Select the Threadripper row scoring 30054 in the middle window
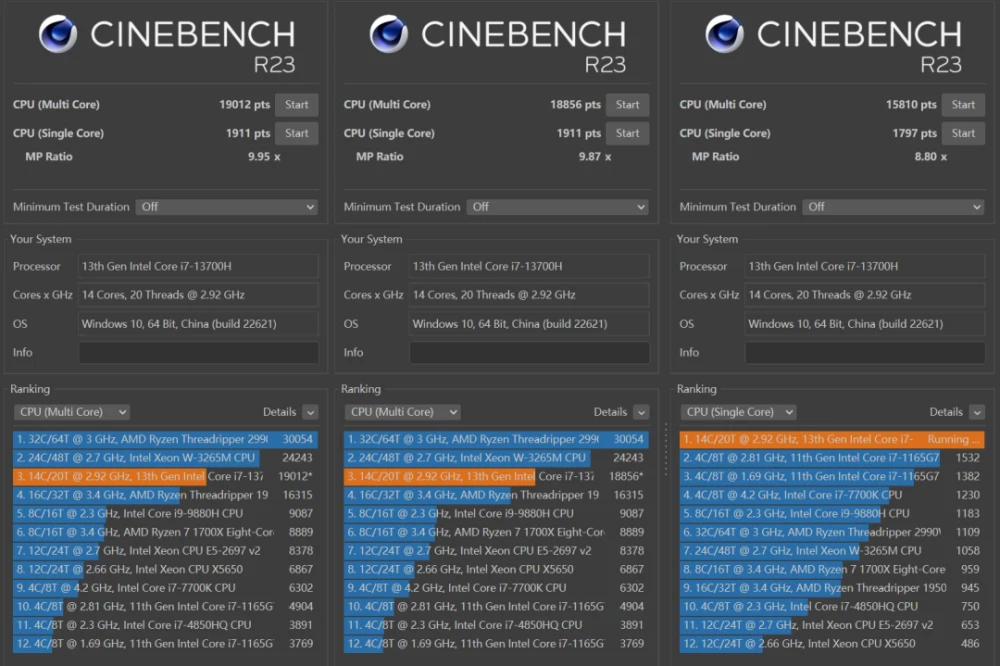The image size is (1000, 666). tap(496, 439)
